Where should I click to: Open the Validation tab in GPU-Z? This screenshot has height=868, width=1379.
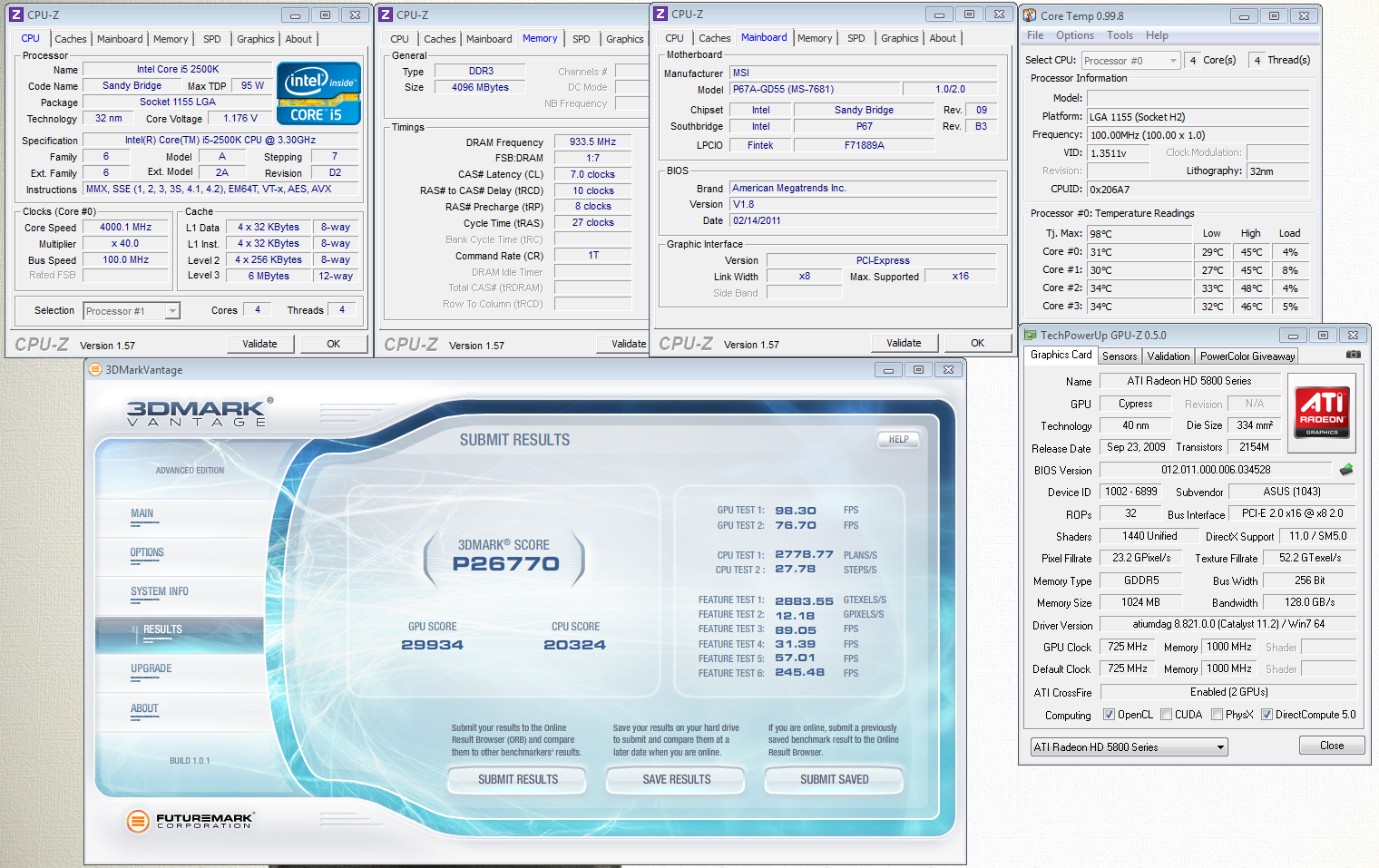pos(1169,356)
